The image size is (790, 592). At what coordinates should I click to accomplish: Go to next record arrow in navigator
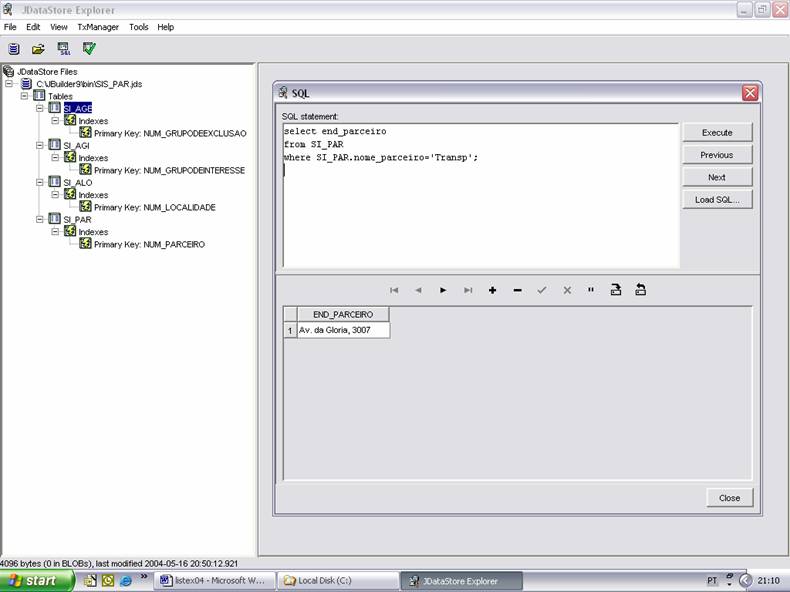443,290
